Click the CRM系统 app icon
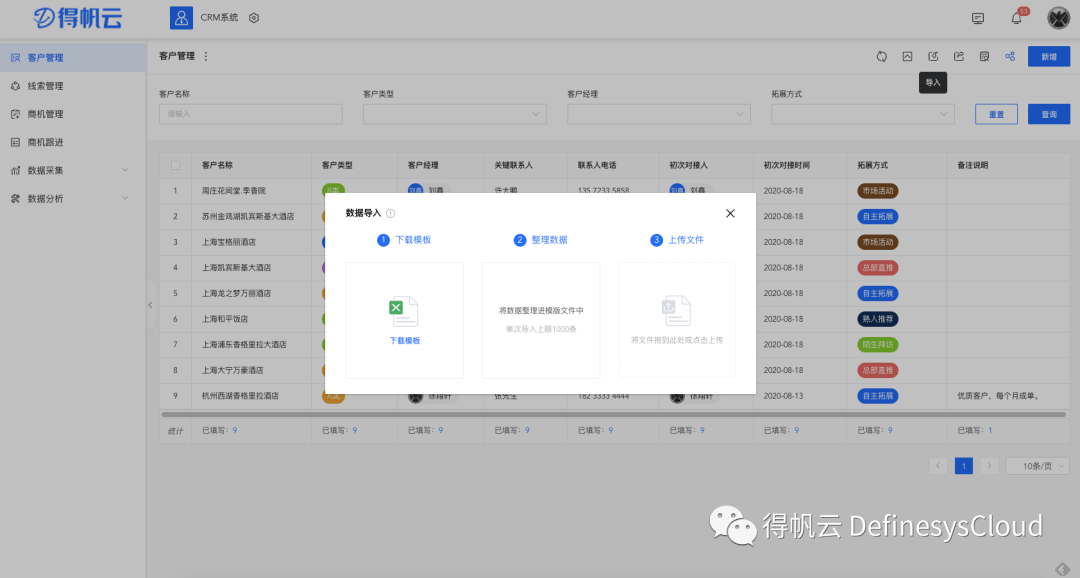Viewport: 1080px width, 578px height. point(181,18)
